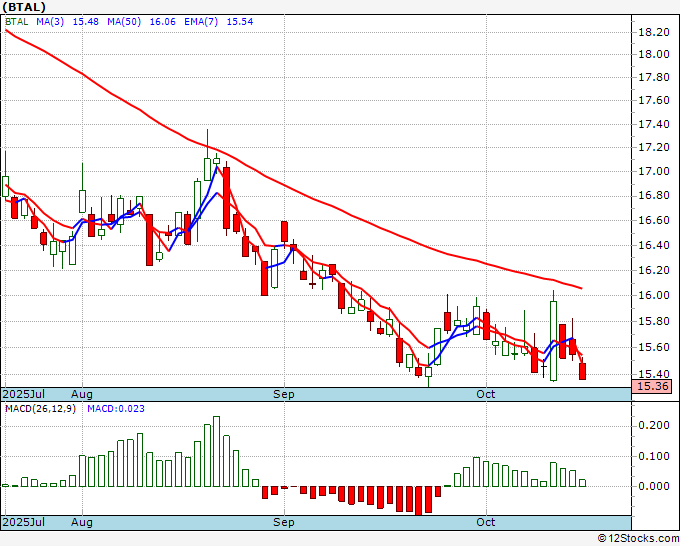Image resolution: width=680 pixels, height=546 pixels.
Task: Click the 12Stocks.com watermark link
Action: (x=637, y=538)
